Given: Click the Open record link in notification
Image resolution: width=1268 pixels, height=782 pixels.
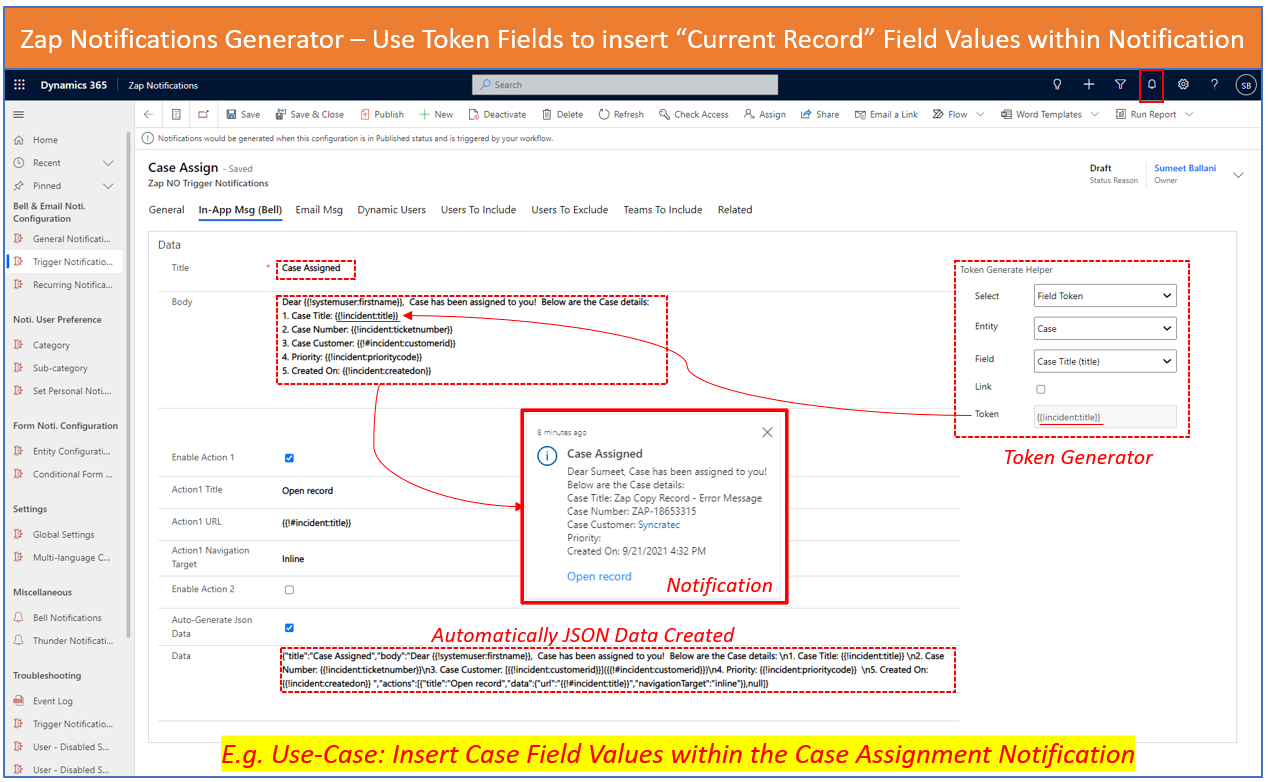Looking at the screenshot, I should [x=599, y=576].
